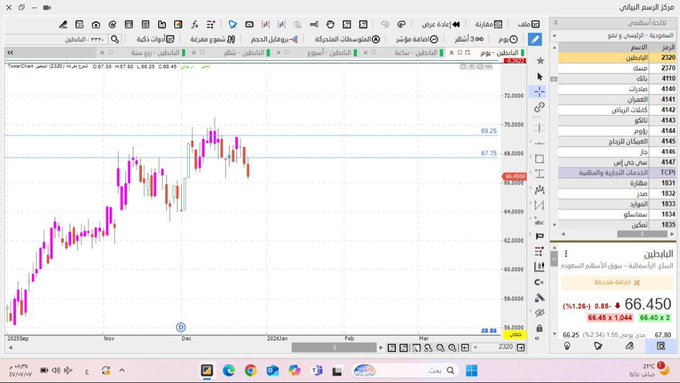Viewport: 680px width, 383px height.
Task: Select سماسكو 1834 row
Action: click(617, 214)
